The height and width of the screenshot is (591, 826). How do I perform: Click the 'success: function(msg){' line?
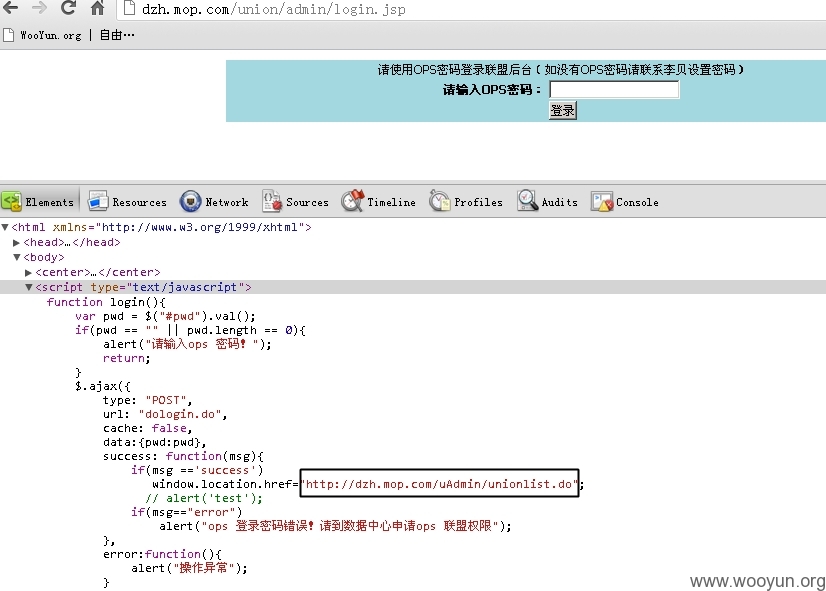[x=183, y=456]
